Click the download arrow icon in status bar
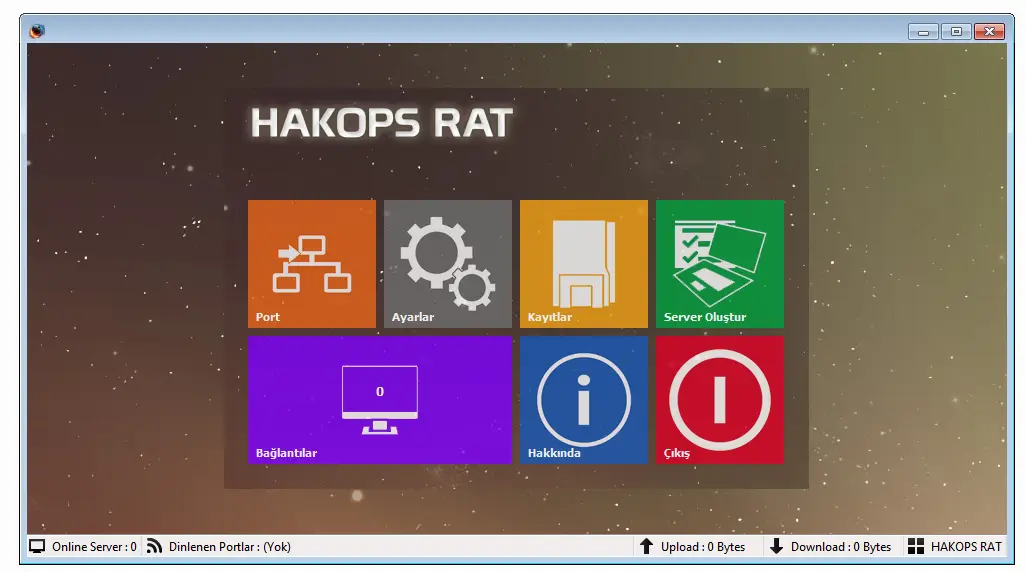 (x=776, y=546)
